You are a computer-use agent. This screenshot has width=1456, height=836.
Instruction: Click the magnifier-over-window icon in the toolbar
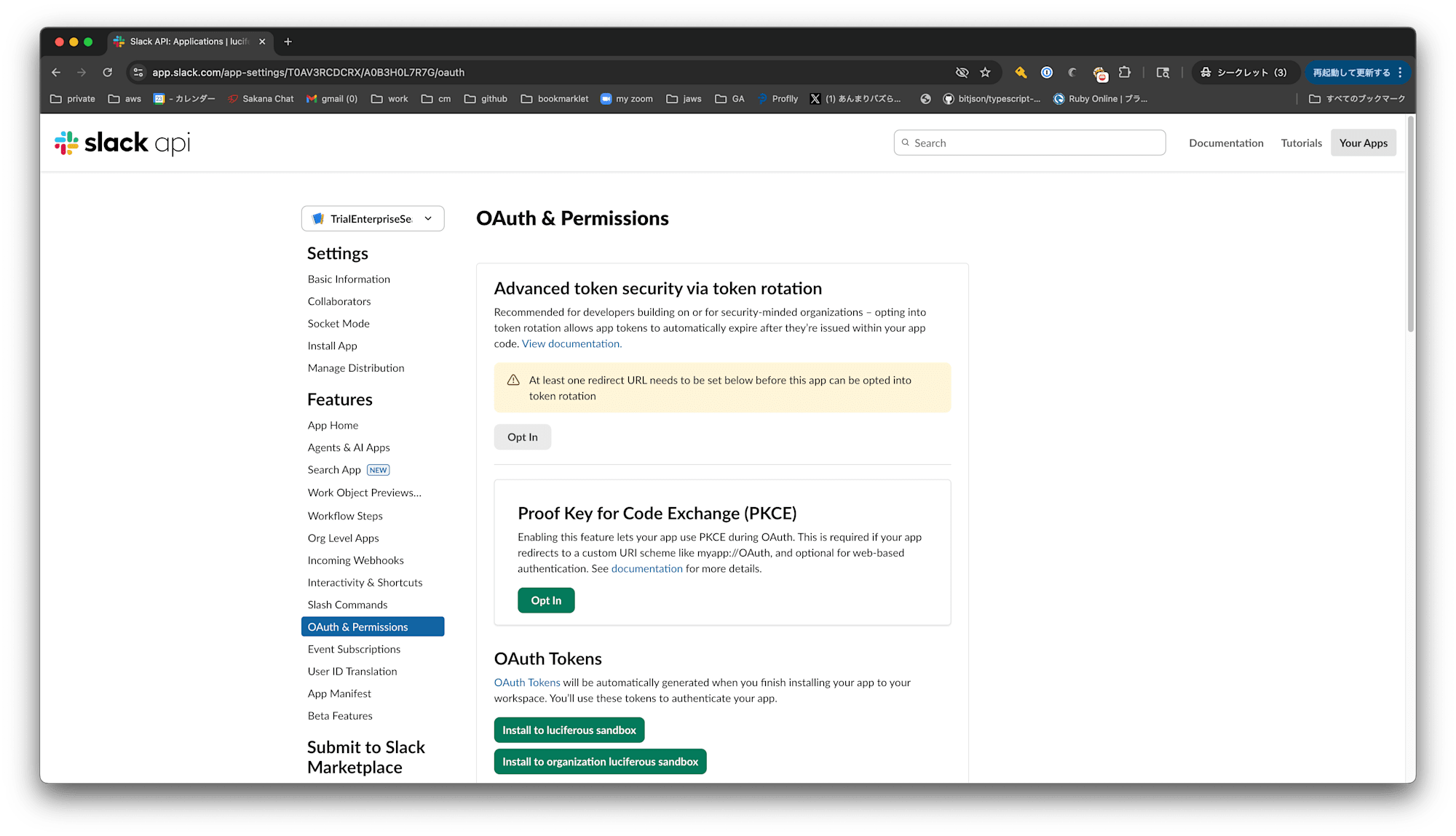tap(1163, 72)
